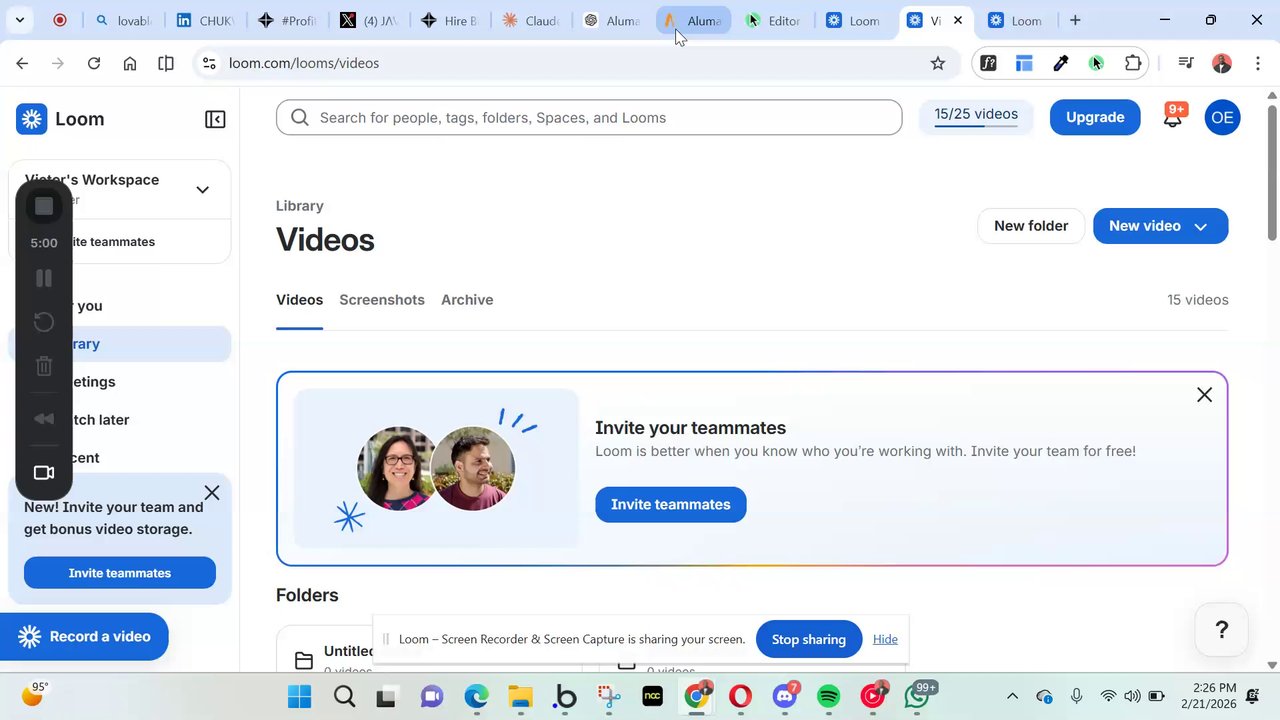The image size is (1280, 720).
Task: Click Stop sharing button
Action: (809, 639)
